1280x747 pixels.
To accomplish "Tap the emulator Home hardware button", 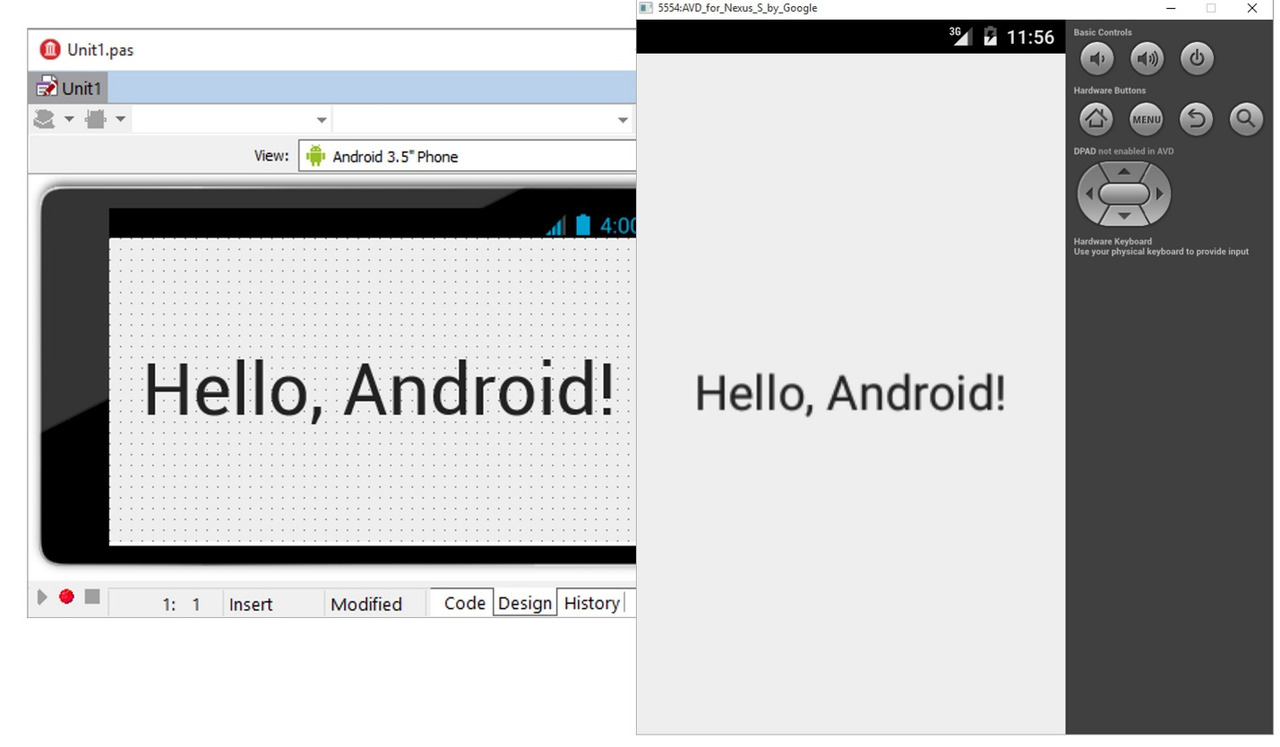I will 1097,119.
